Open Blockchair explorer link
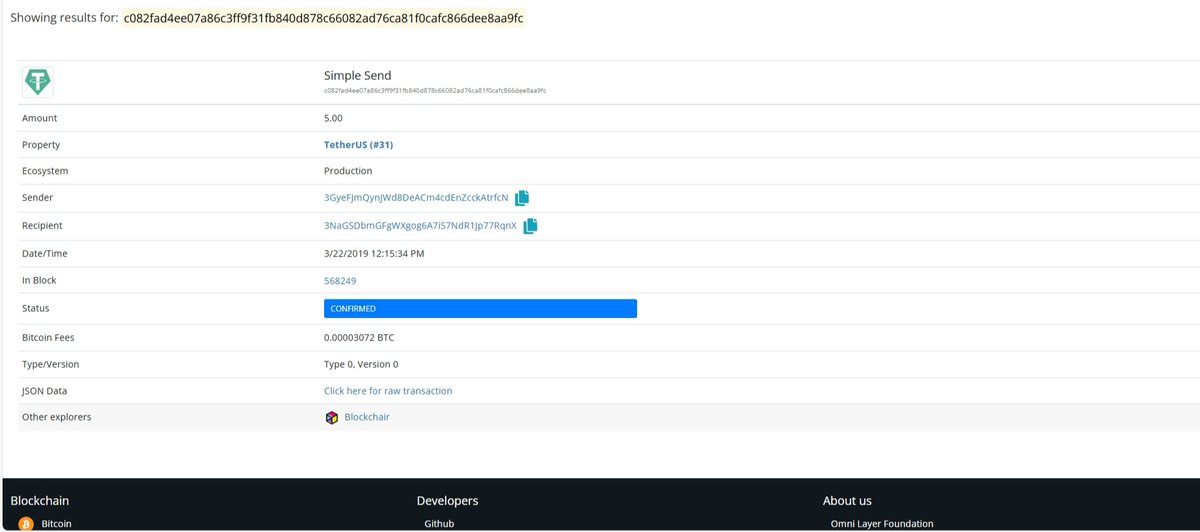The width and height of the screenshot is (1200, 532). point(367,417)
